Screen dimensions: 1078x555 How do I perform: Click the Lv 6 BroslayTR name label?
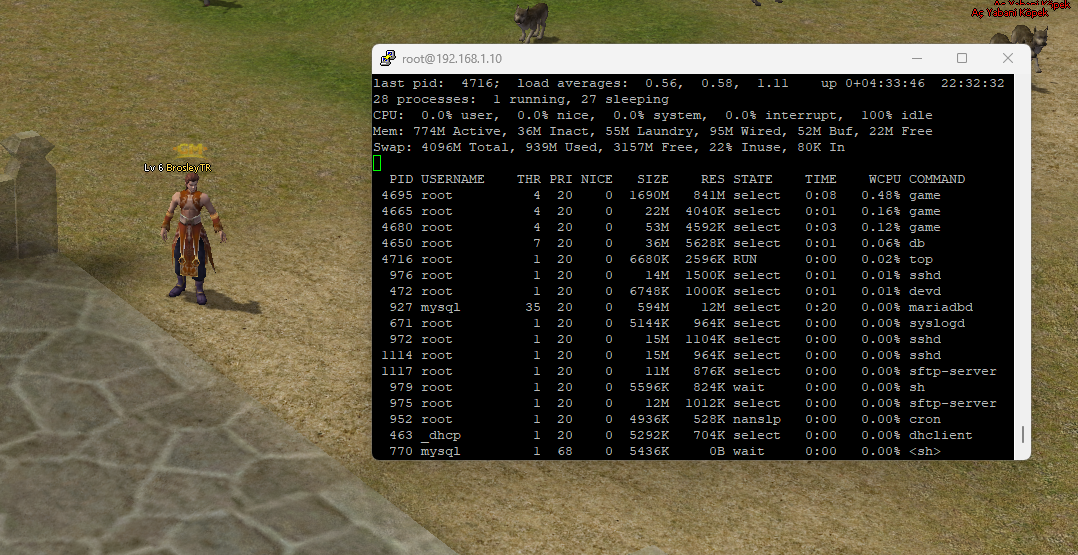click(178, 168)
